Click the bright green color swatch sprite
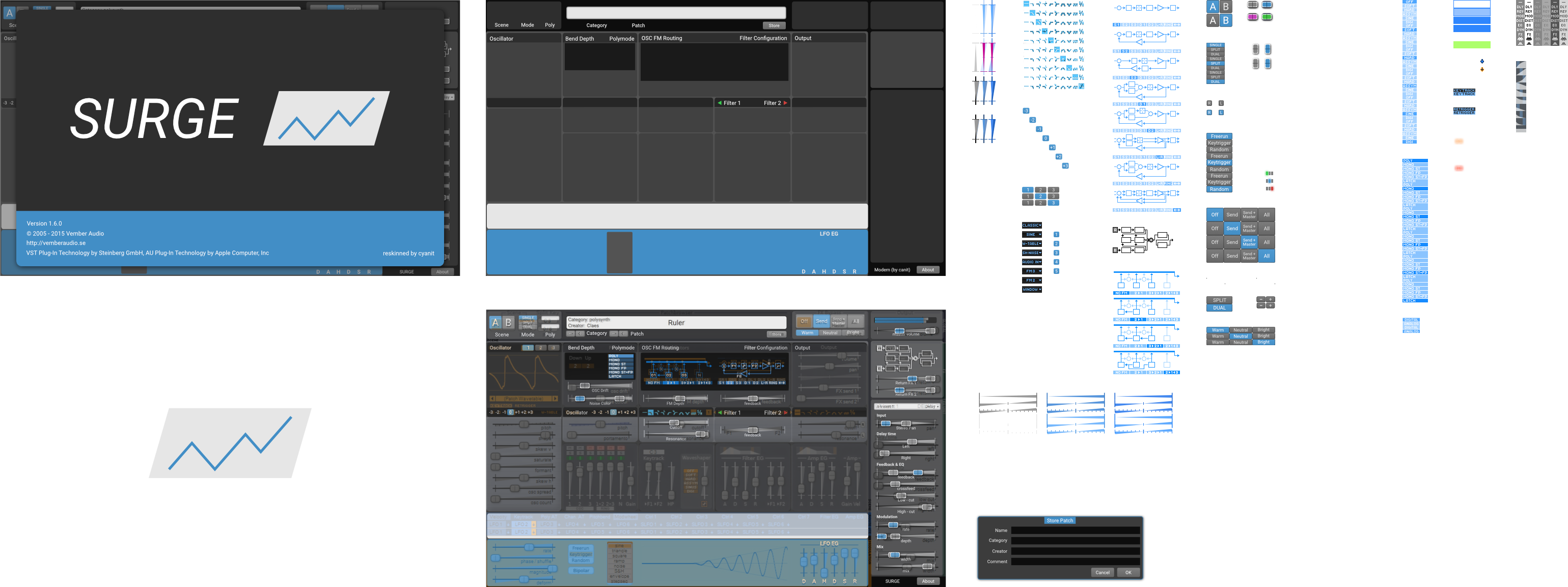1568x587 pixels. click(x=1472, y=44)
